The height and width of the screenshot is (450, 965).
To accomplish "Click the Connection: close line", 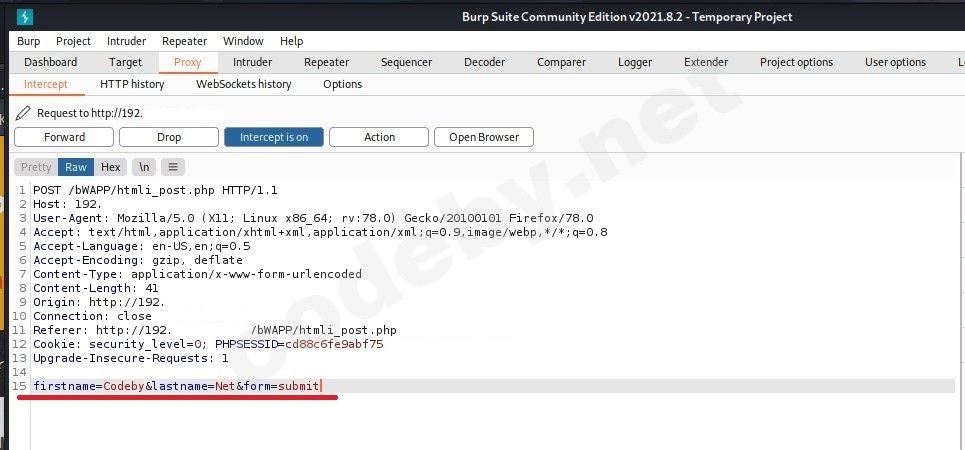I will [92, 316].
